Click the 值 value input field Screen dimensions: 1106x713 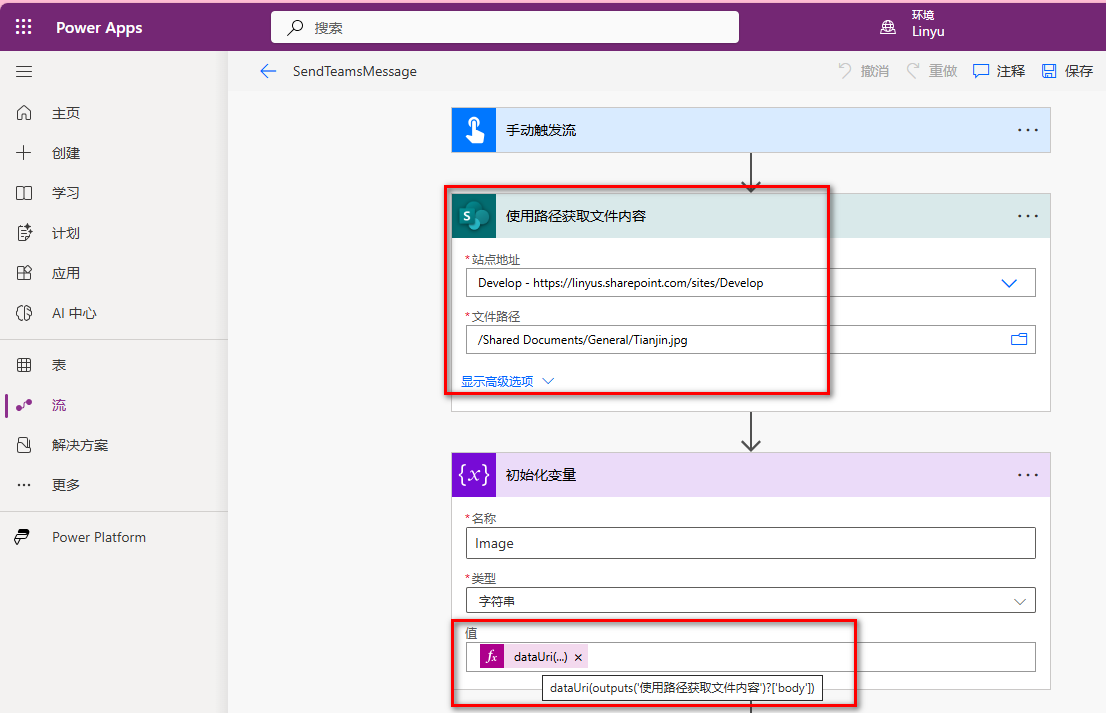(750, 657)
